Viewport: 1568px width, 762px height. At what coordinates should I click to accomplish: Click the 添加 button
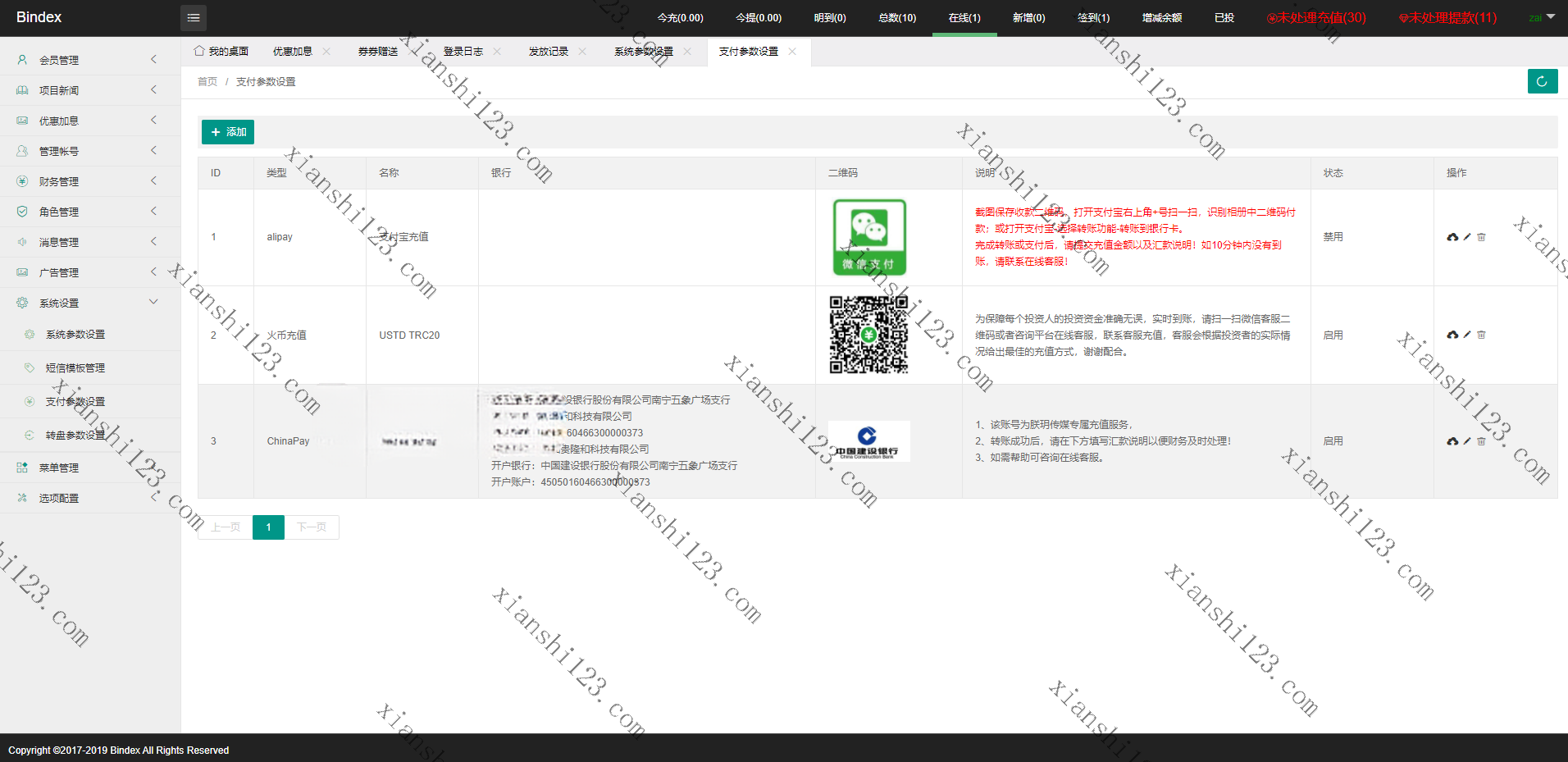pos(228,132)
